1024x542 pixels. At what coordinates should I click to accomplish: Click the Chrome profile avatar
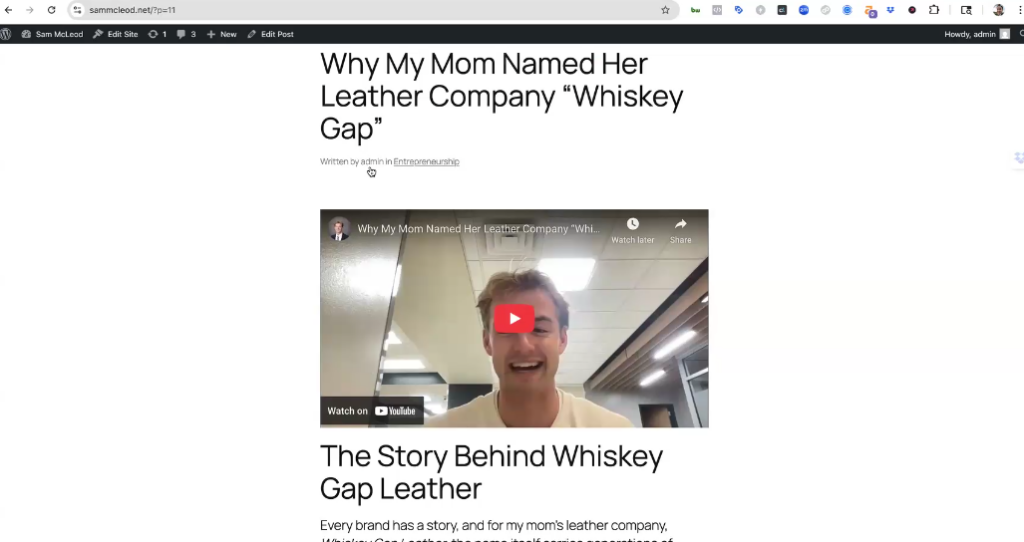[998, 10]
